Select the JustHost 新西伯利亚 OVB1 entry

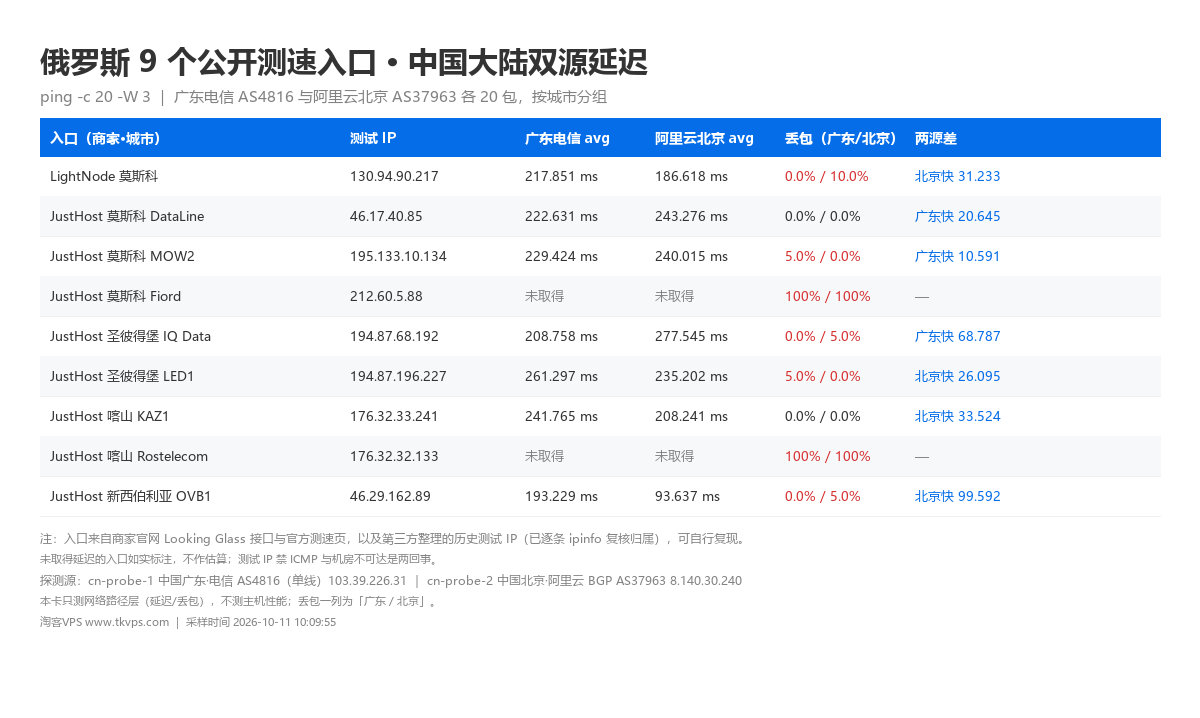point(130,496)
